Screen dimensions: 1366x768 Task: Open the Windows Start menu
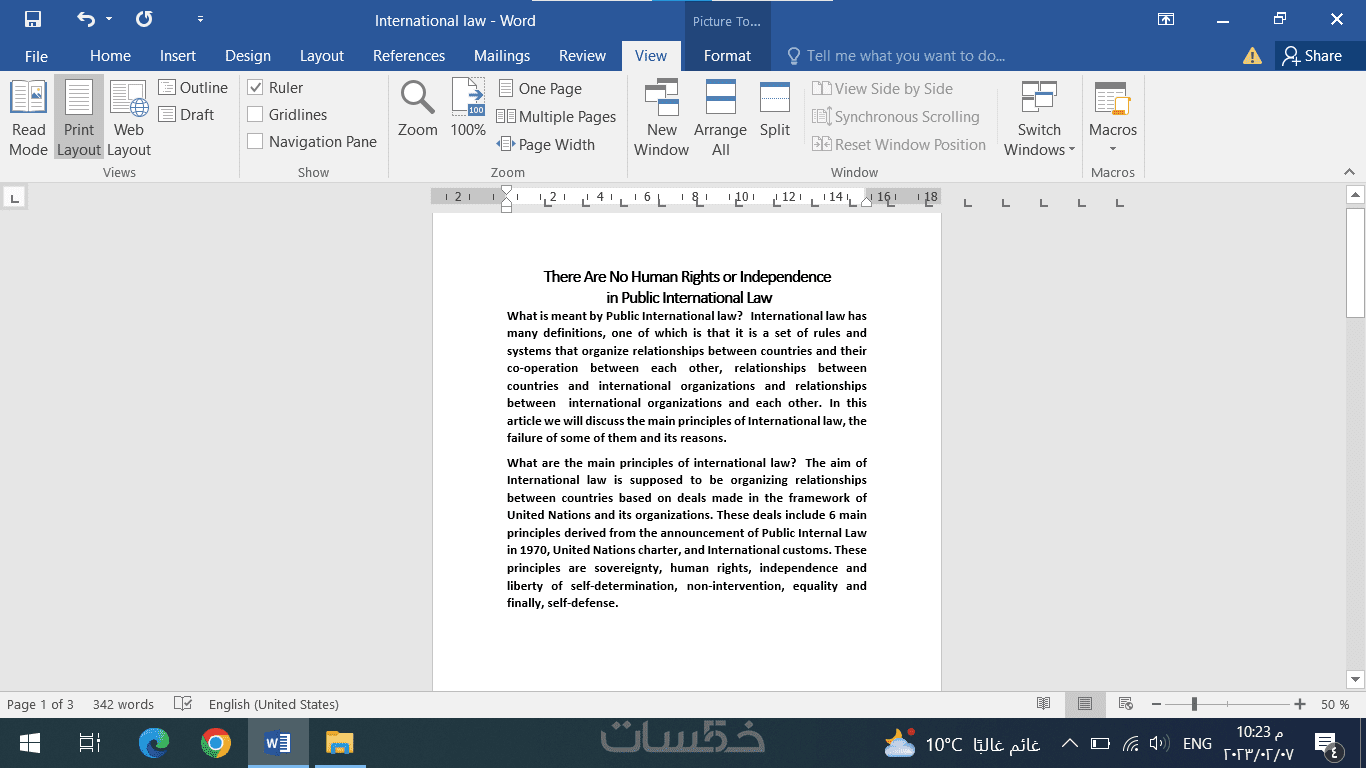pos(29,743)
